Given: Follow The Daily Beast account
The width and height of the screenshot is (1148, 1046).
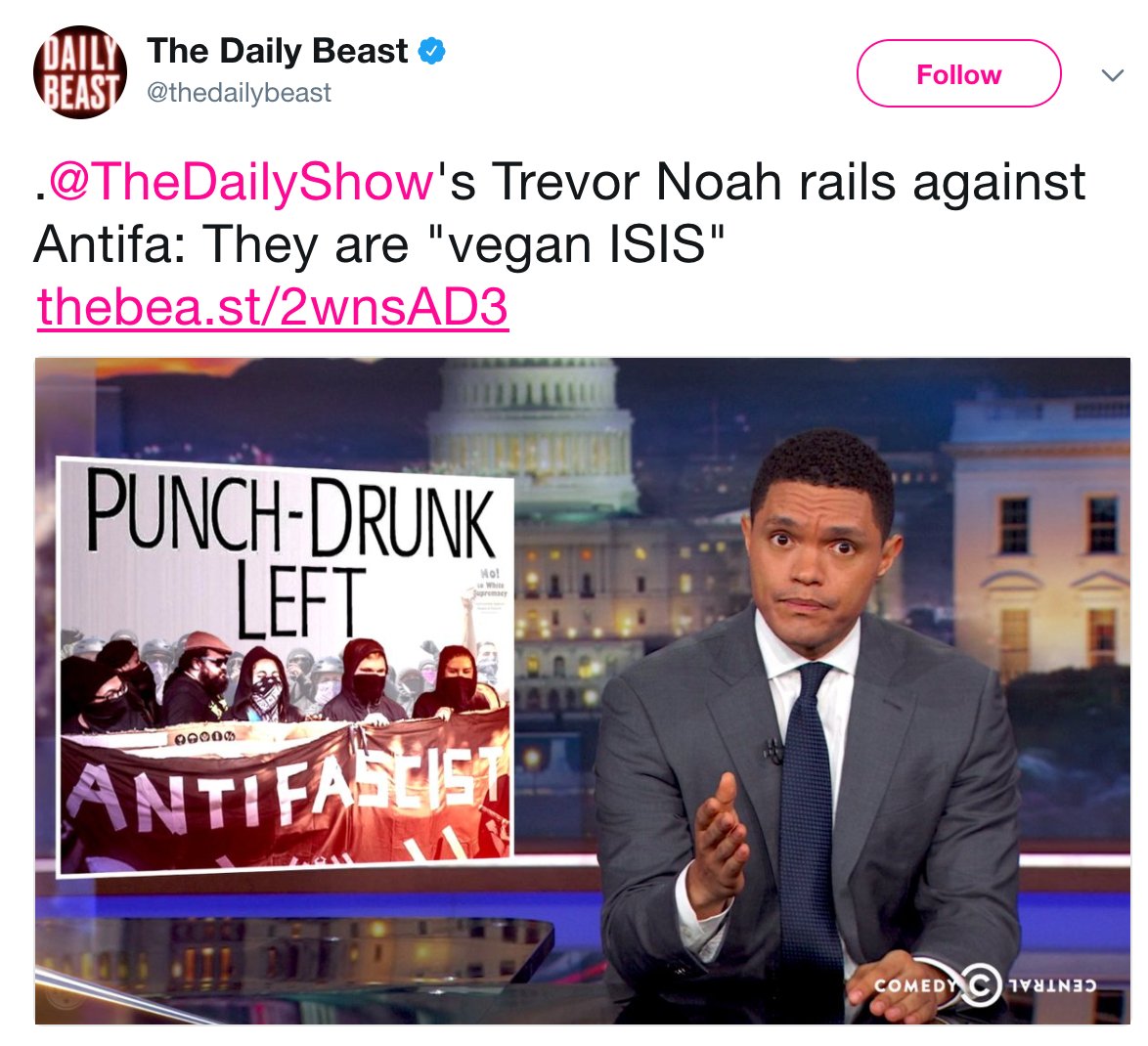Looking at the screenshot, I should point(958,74).
